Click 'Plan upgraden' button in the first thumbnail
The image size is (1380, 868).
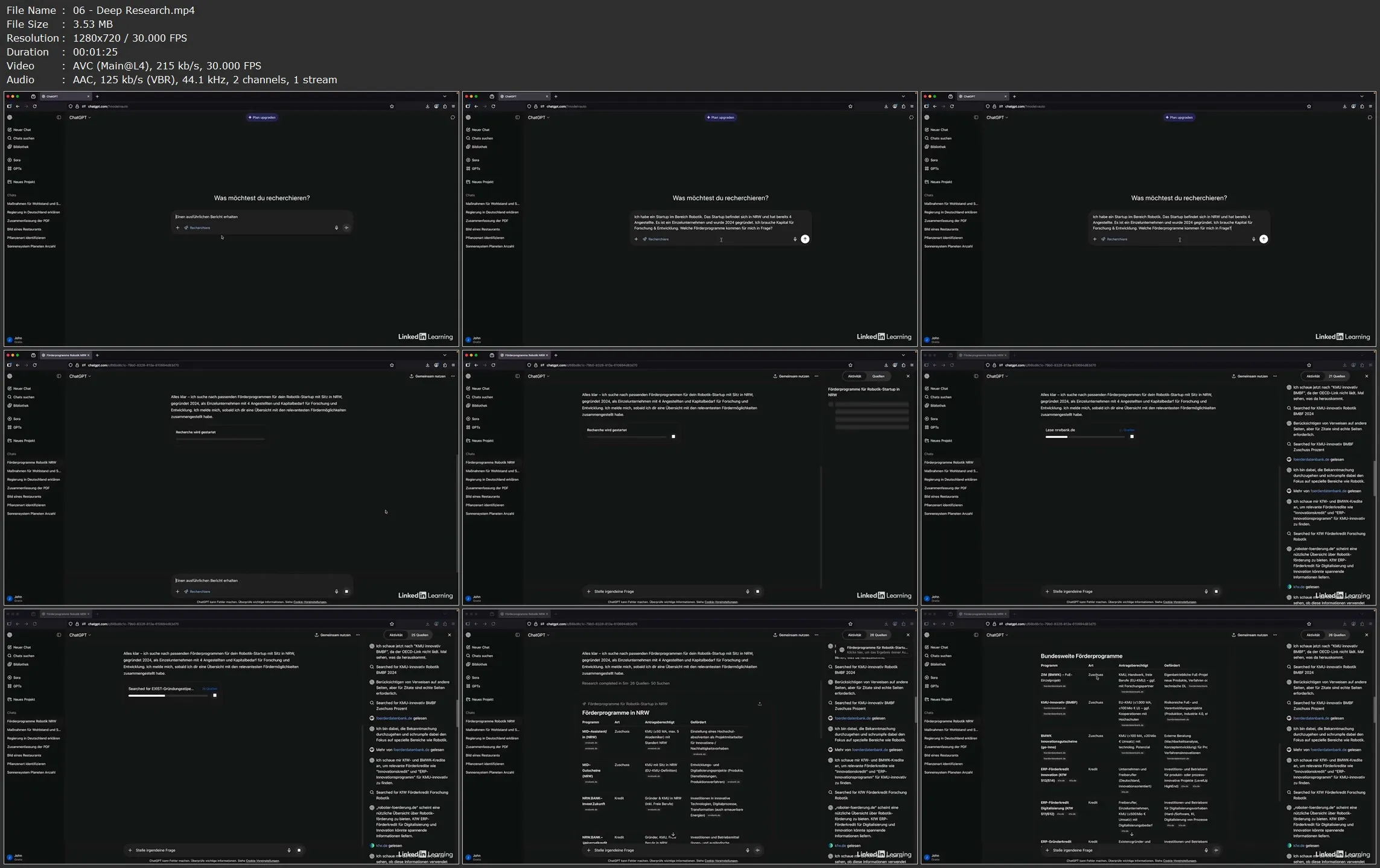pos(262,118)
